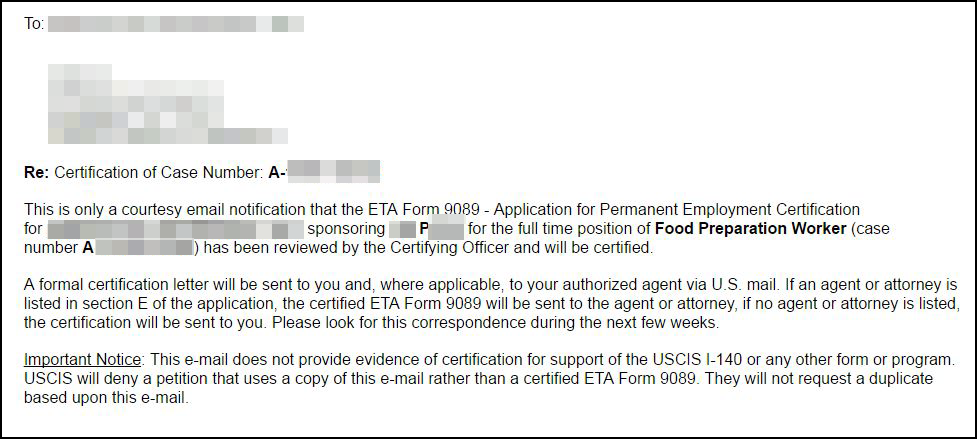Click the final line "based upon this e-mail."
Image resolution: width=977 pixels, height=439 pixels.
[106, 397]
